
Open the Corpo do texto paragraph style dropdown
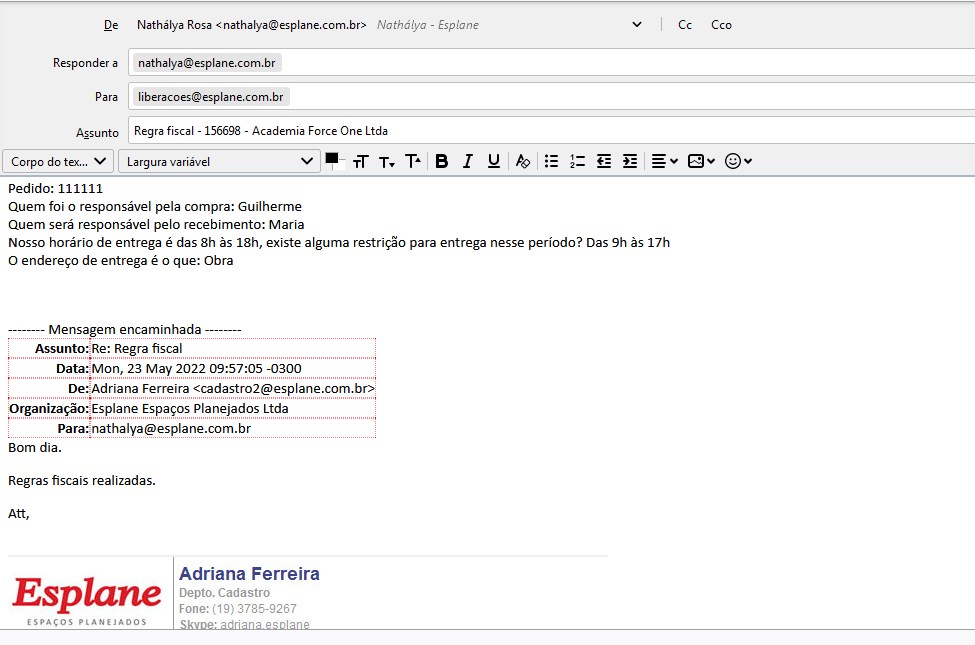coord(58,161)
